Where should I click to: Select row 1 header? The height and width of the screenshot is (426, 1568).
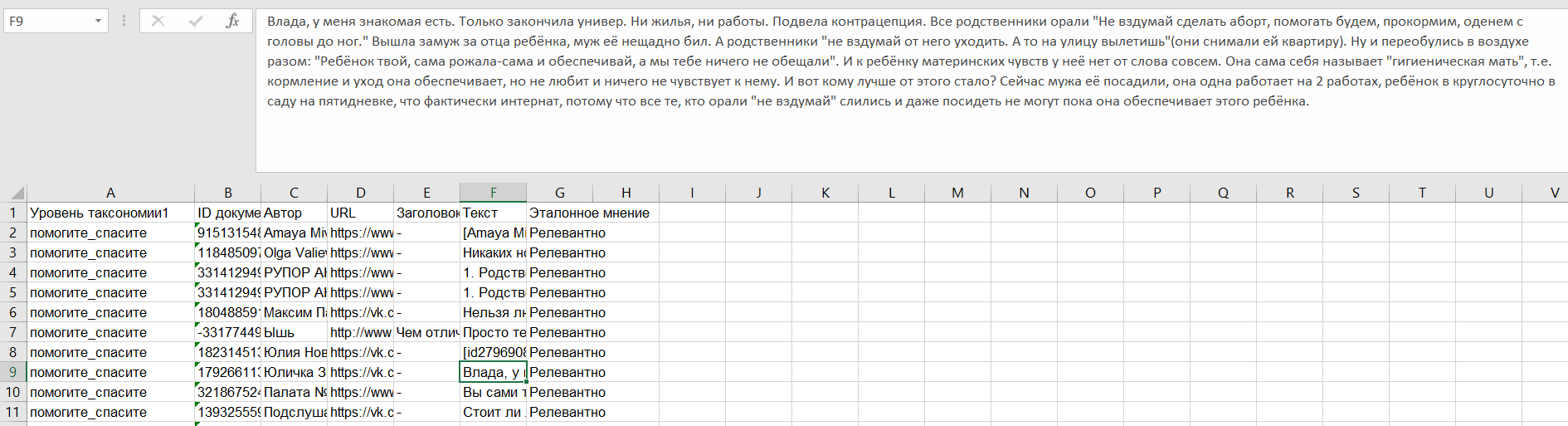coord(13,213)
